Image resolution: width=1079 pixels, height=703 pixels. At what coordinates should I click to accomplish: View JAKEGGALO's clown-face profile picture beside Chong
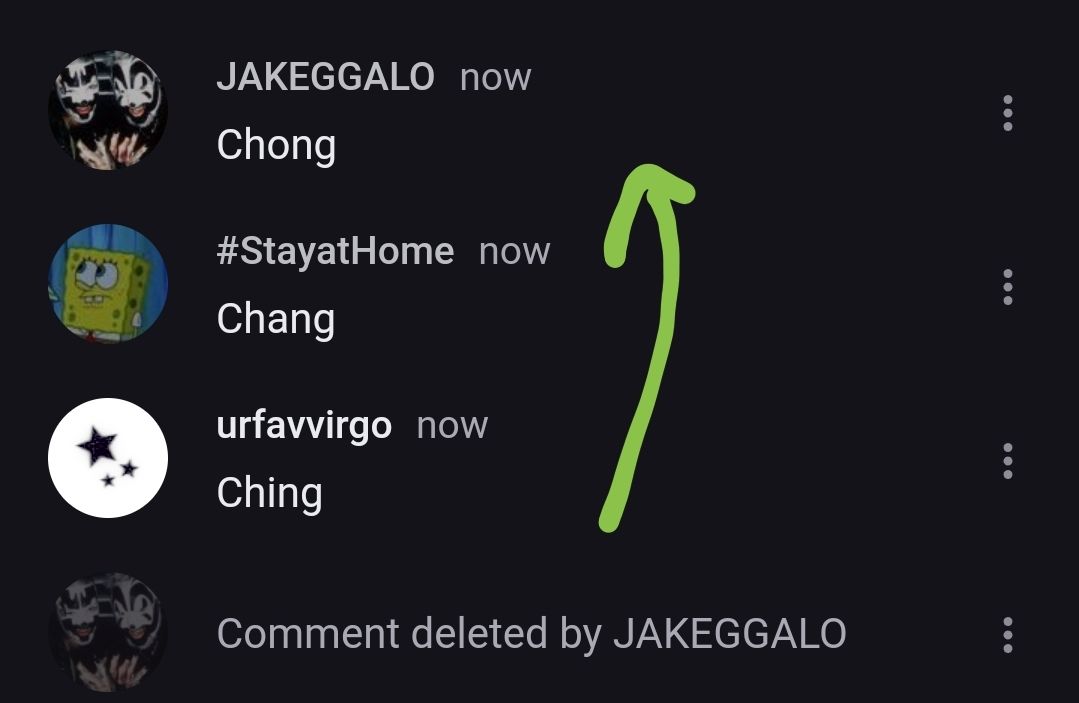pyautogui.click(x=108, y=110)
